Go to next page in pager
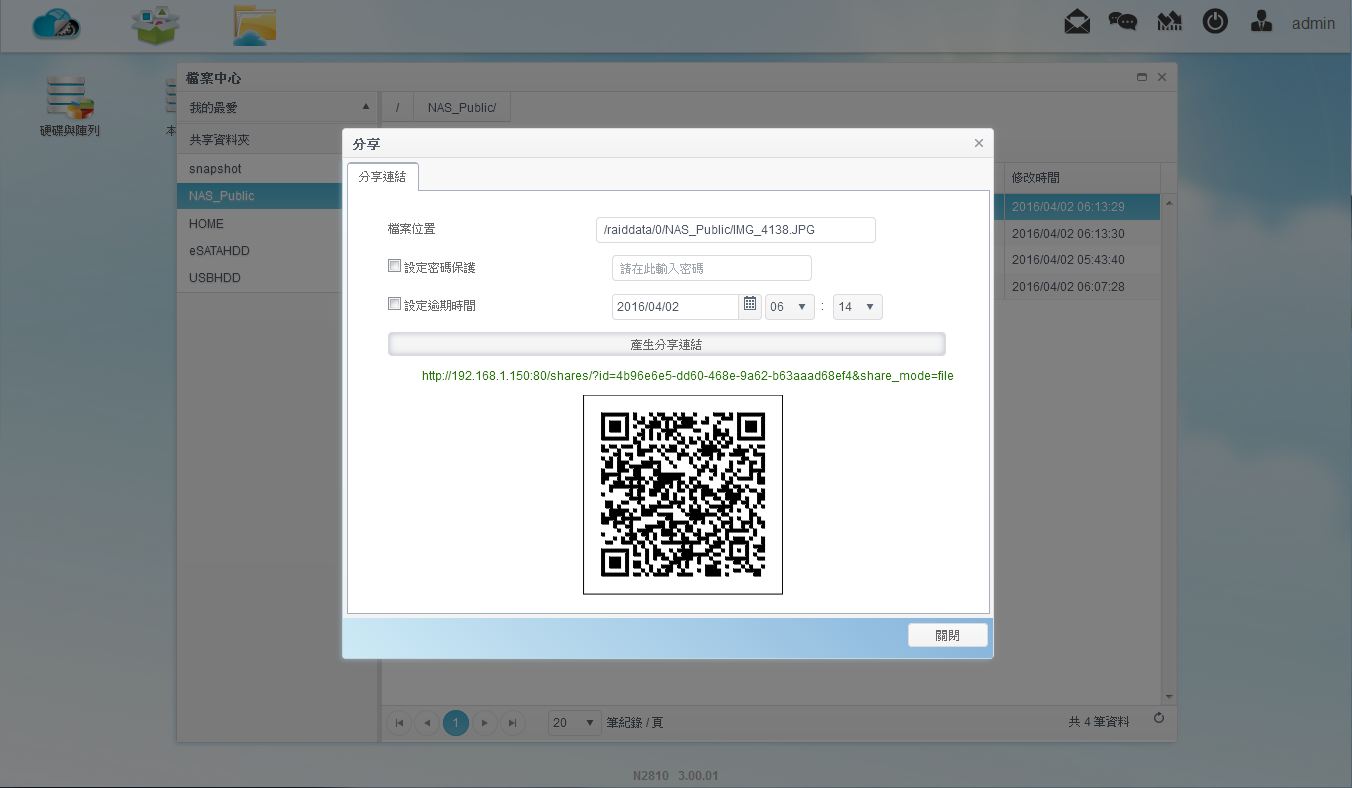Screen dimensions: 1352x788 tap(485, 722)
